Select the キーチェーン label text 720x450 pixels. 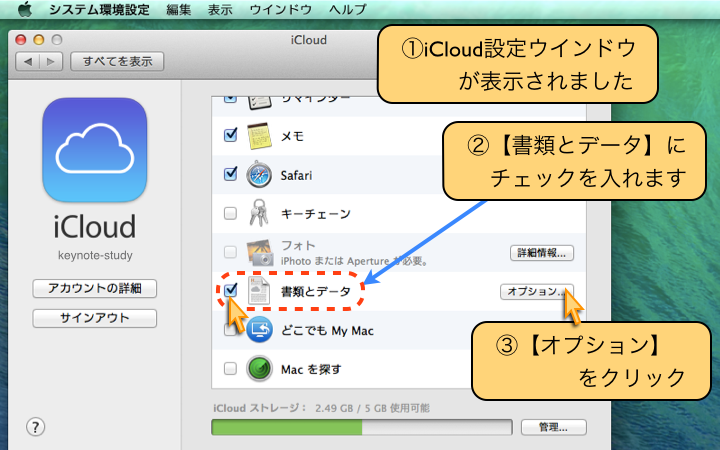[315, 214]
